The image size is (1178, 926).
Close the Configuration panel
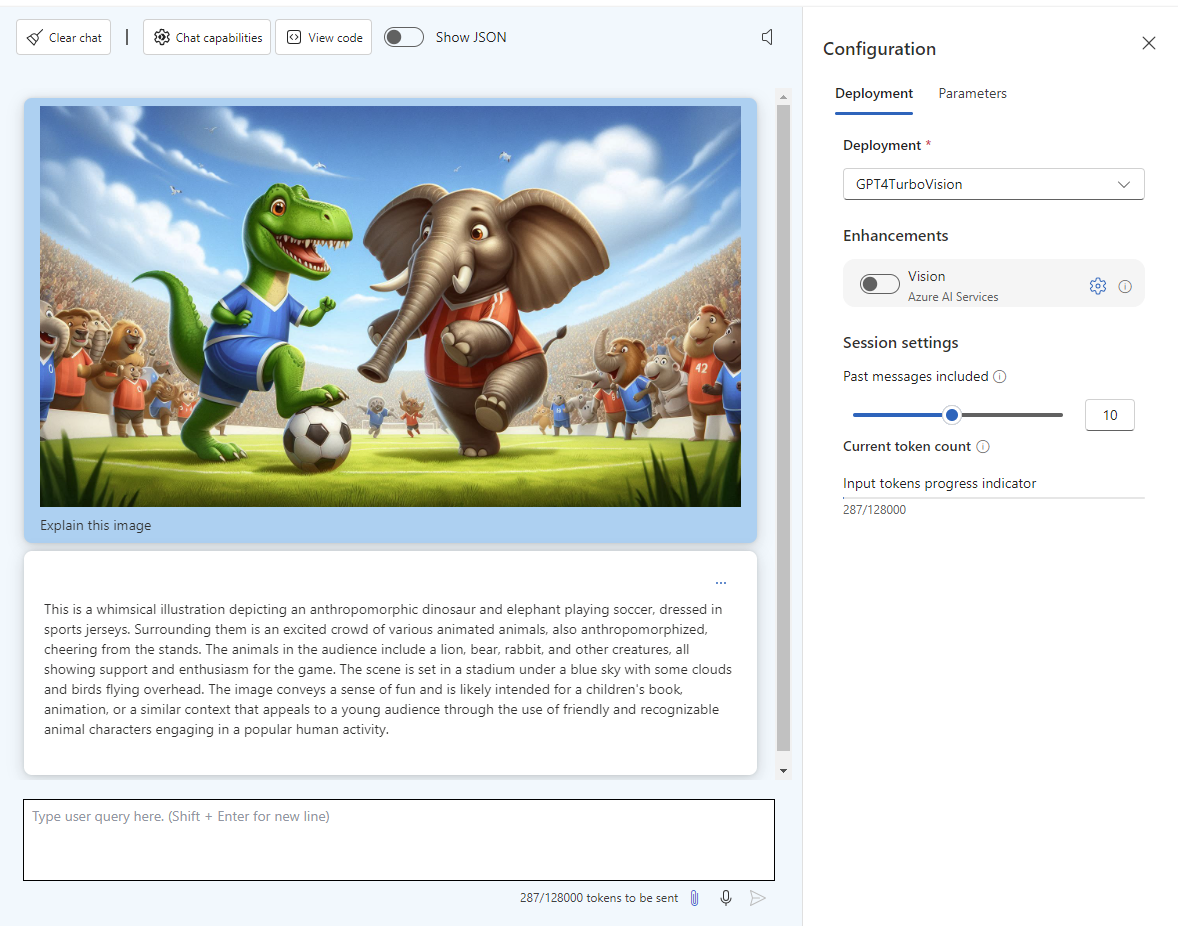pyautogui.click(x=1149, y=43)
